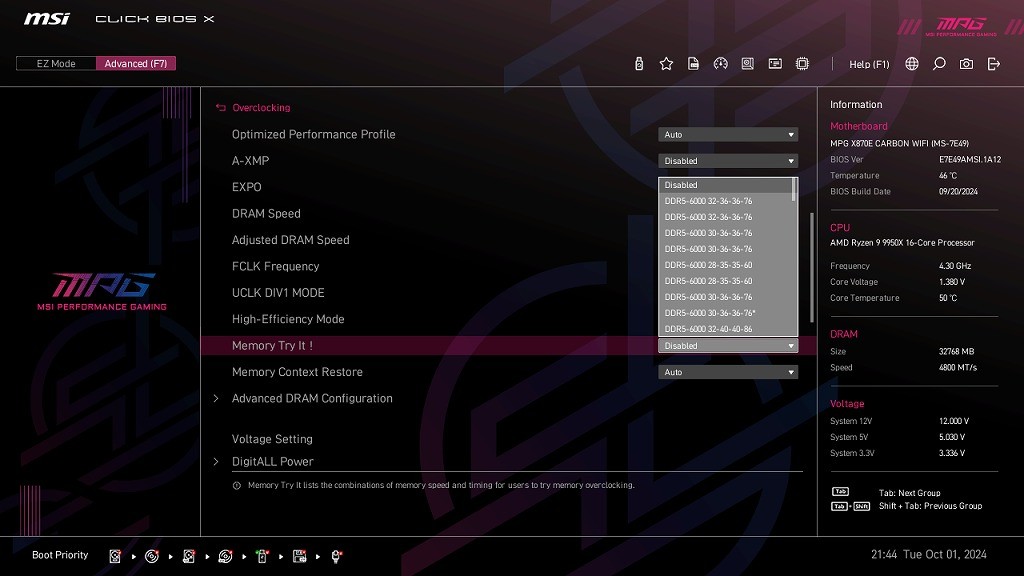This screenshot has width=1024, height=576.
Task: Open search with the magnifier icon
Action: [939, 64]
